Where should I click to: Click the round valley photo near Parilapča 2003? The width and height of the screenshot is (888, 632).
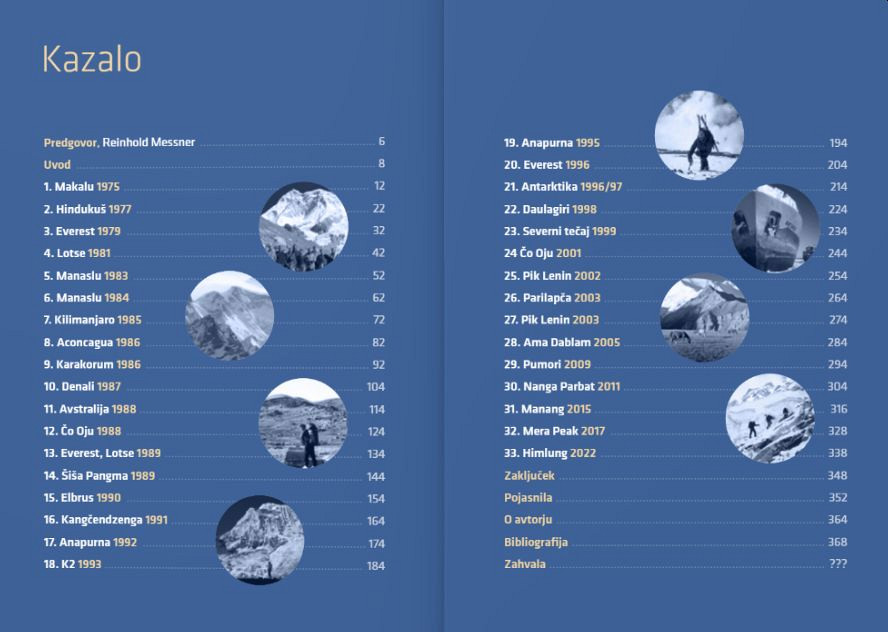tap(704, 317)
